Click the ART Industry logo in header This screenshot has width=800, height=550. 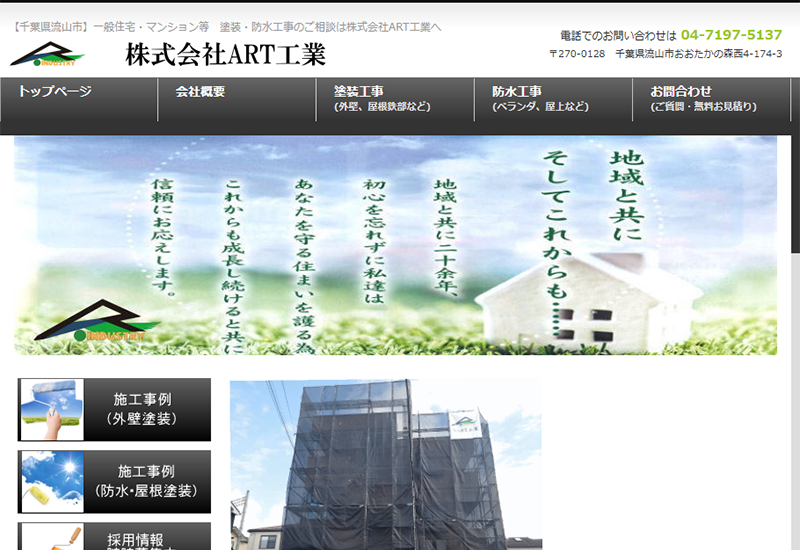47,55
